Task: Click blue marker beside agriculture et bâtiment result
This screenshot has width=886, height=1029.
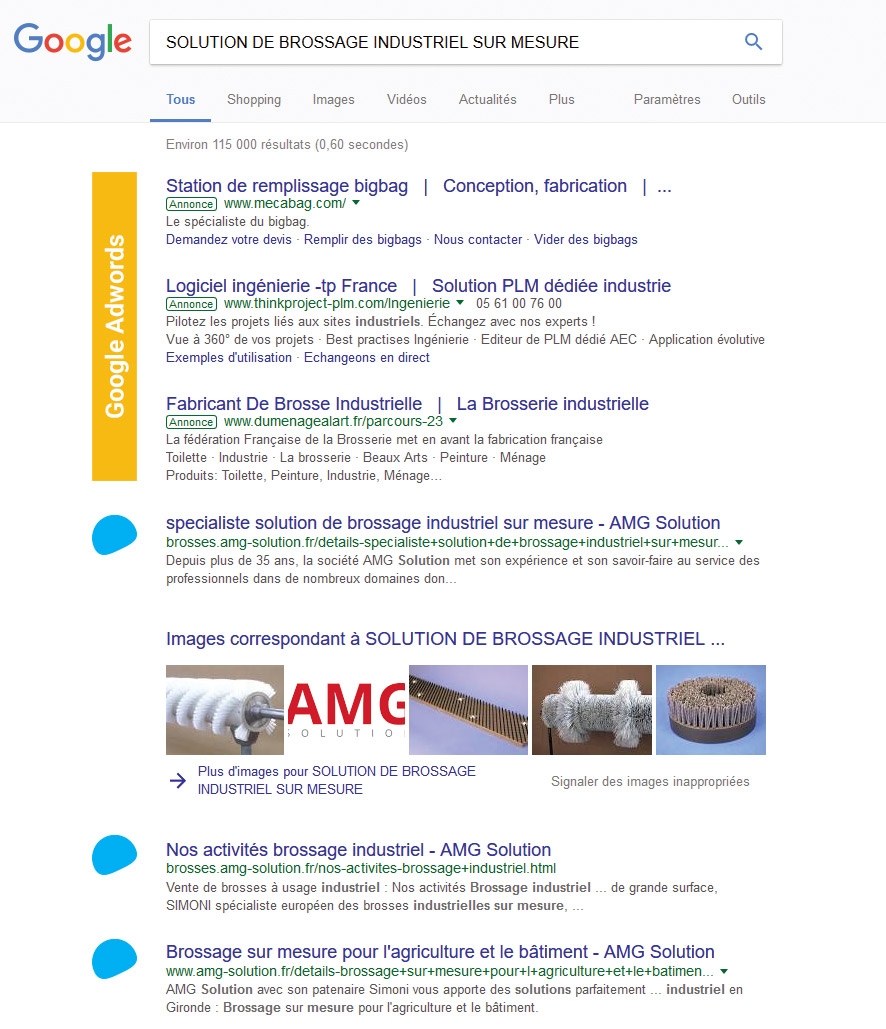Action: [114, 959]
